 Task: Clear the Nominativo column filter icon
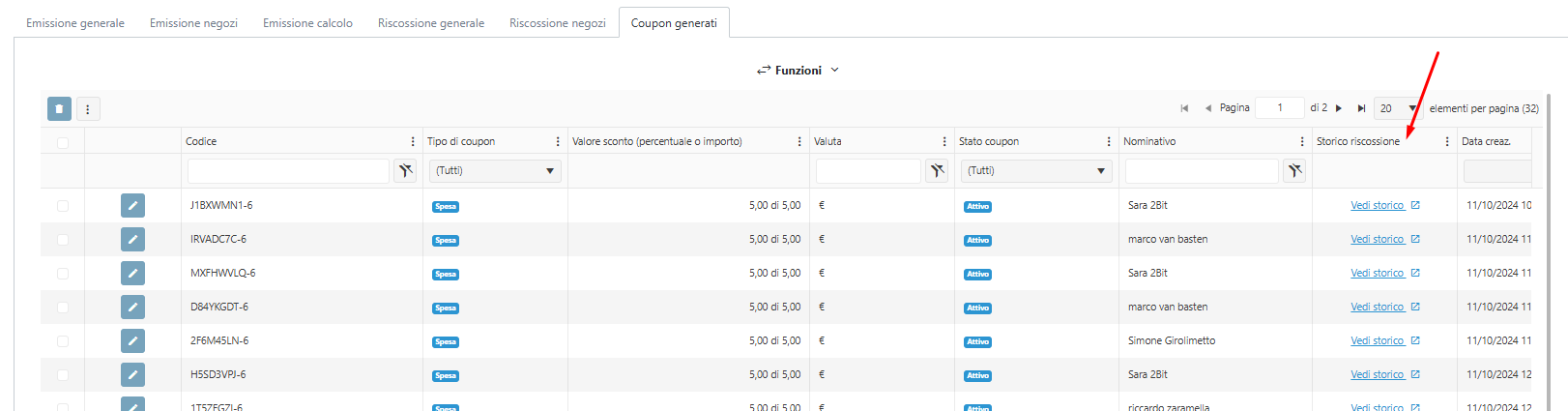1294,171
